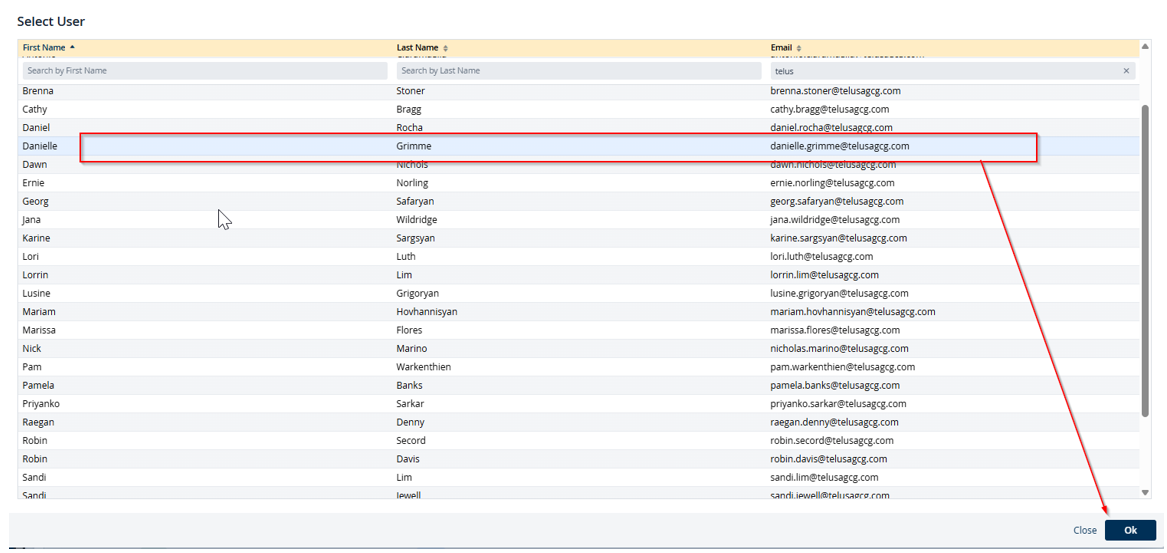
Task: Click the Last Name sort icon
Action: 446,48
